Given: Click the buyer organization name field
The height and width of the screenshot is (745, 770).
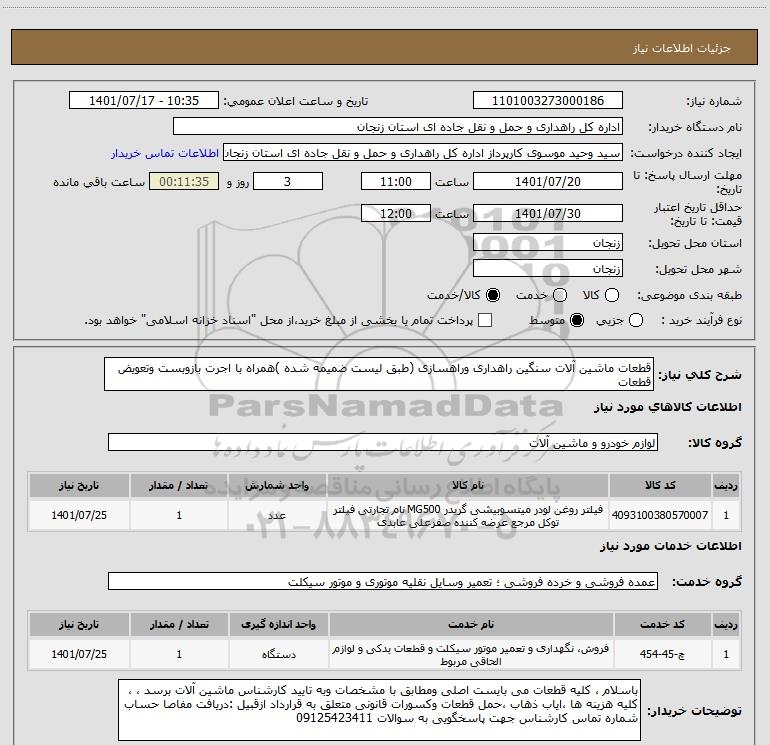Looking at the screenshot, I should [398, 127].
